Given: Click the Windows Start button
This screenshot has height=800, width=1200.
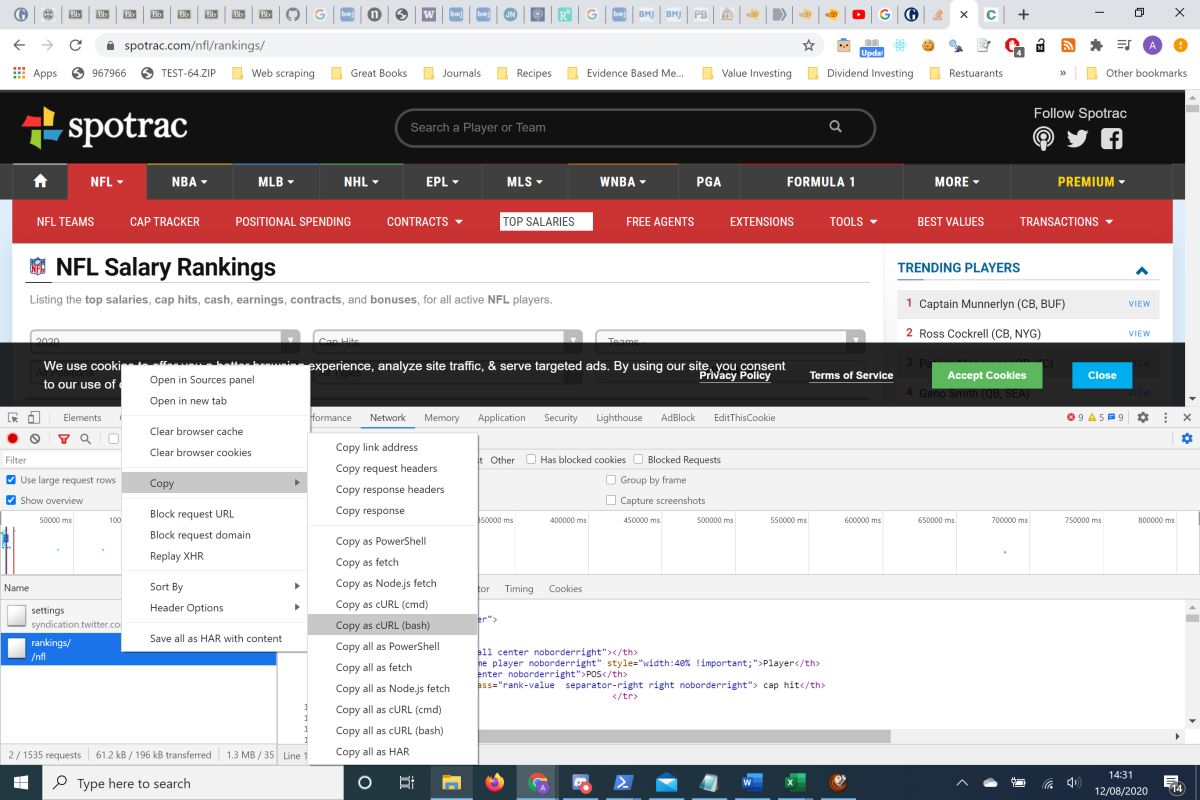Looking at the screenshot, I should [22, 782].
